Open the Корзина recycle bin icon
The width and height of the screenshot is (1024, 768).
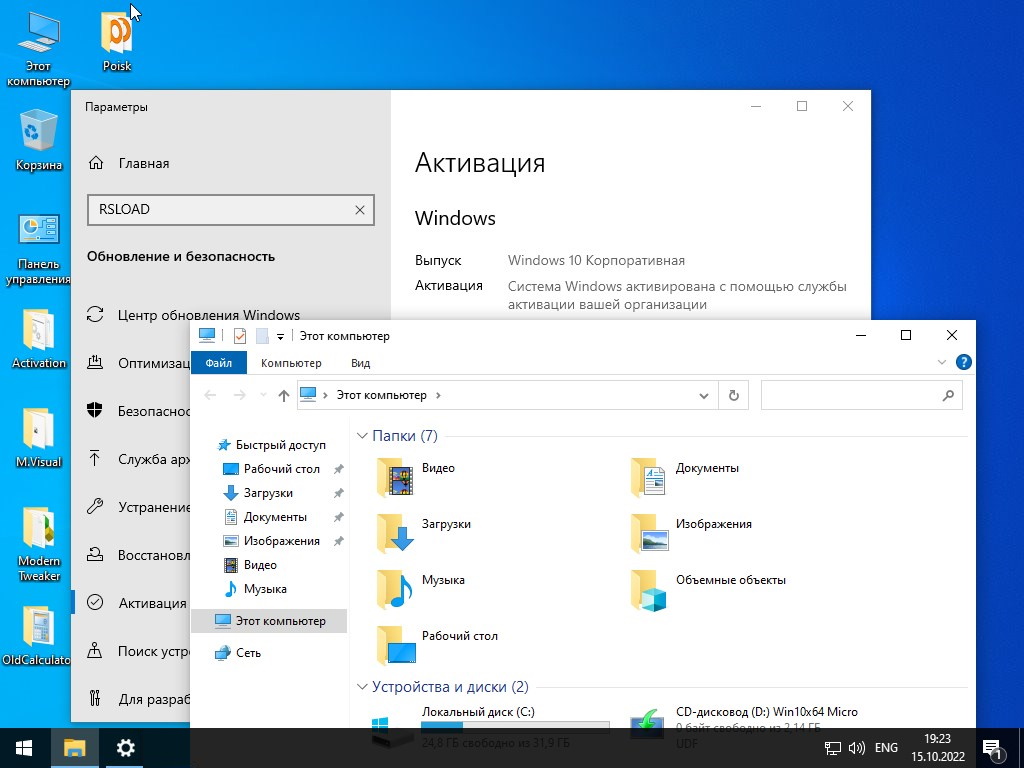coord(39,140)
